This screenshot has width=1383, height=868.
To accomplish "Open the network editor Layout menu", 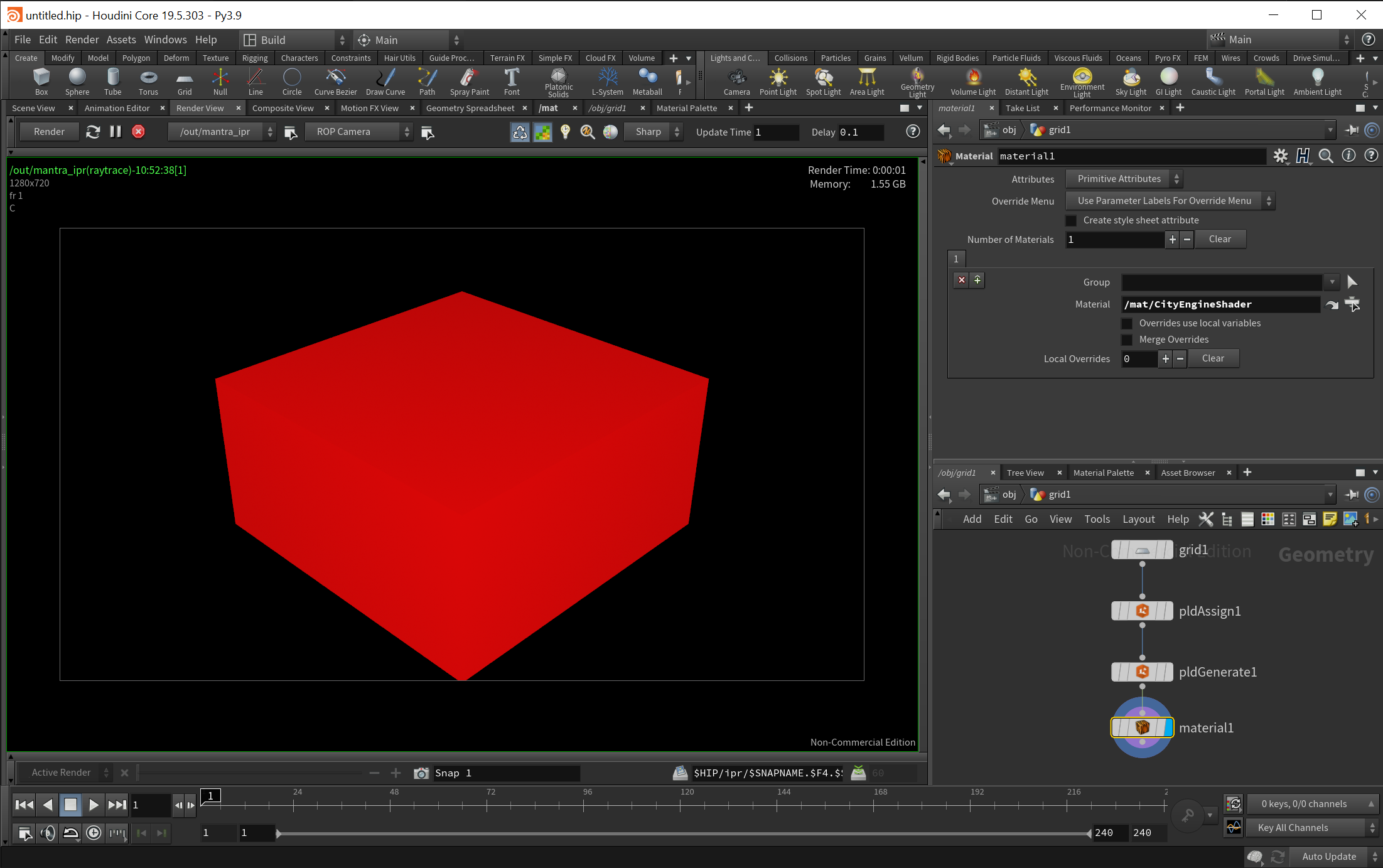I will pyautogui.click(x=1139, y=519).
